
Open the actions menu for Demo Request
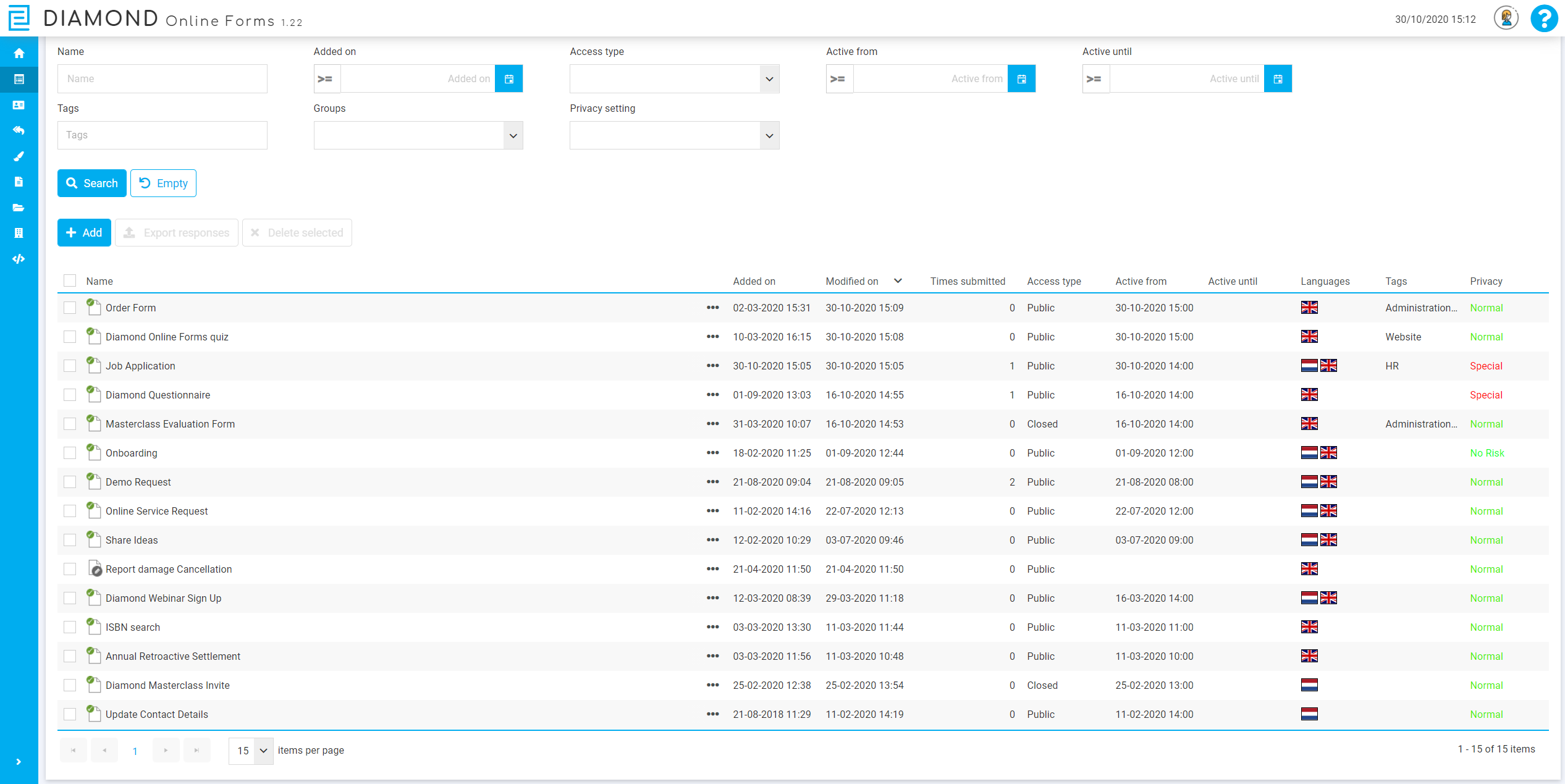coord(714,482)
